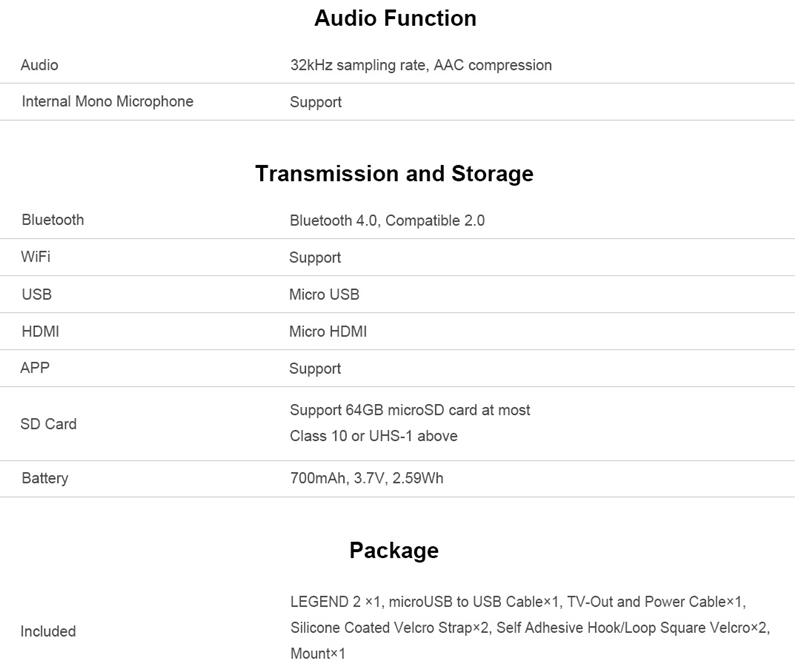This screenshot has width=802, height=672.
Task: Click the Bluetooth 4.0, Compatible 2.0 value
Action: [x=387, y=220]
